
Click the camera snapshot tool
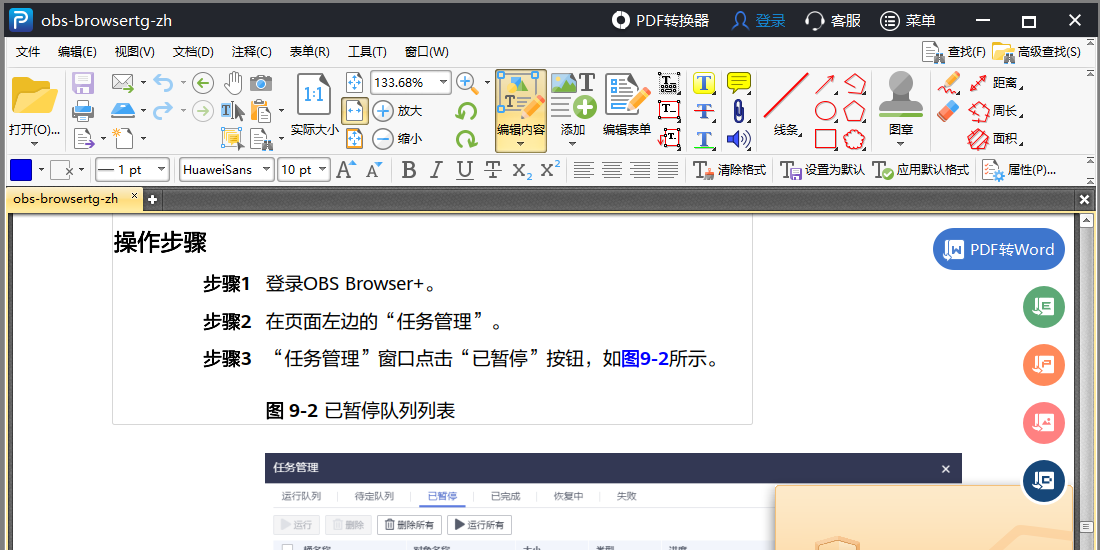(x=261, y=83)
